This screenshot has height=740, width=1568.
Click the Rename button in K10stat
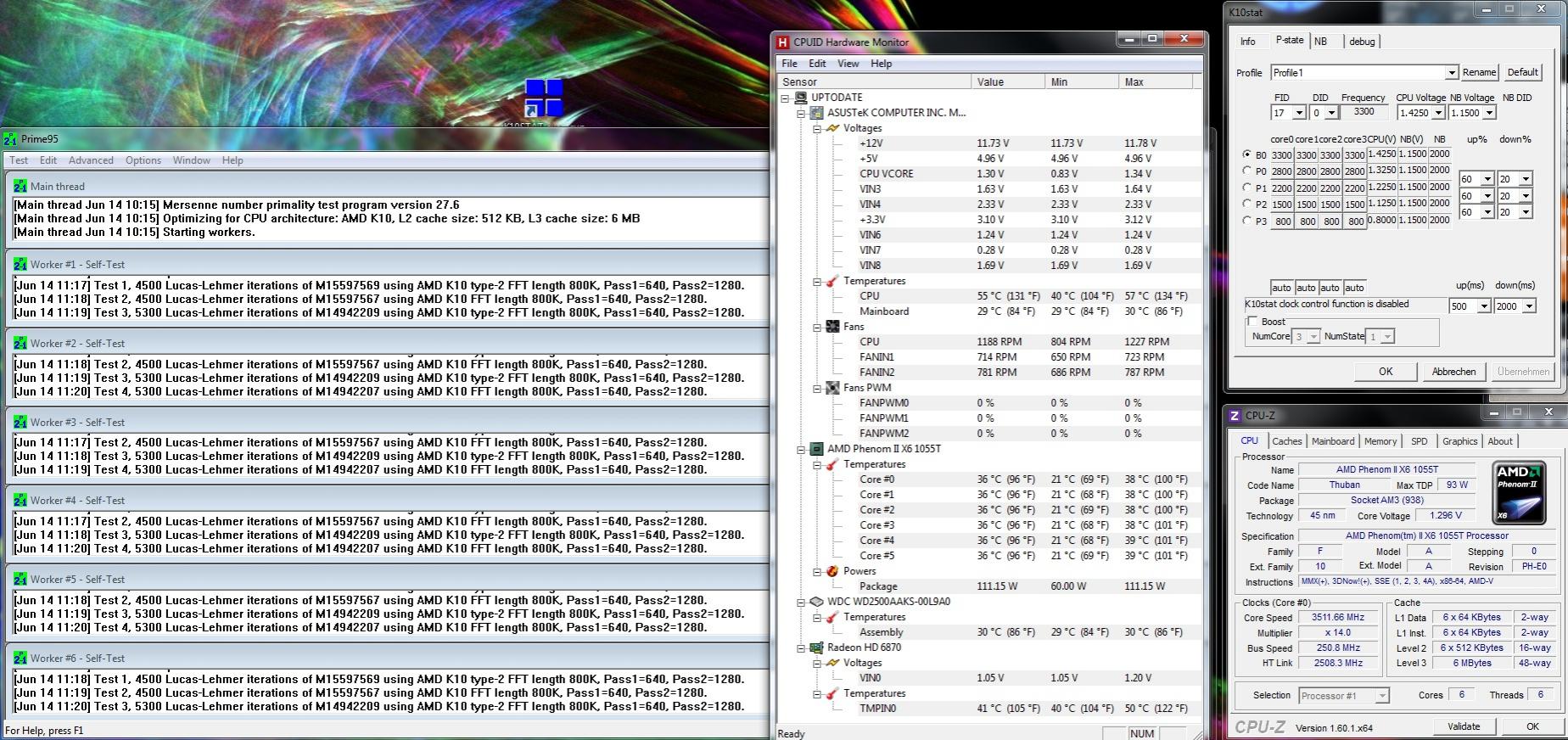pos(1480,73)
